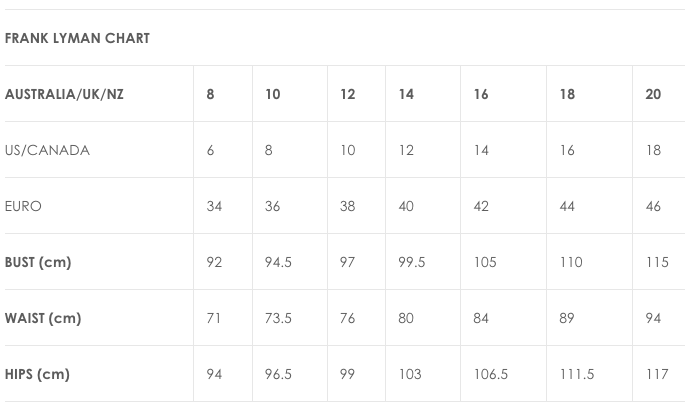Click the FRANK LYMAN CHART heading

coord(77,38)
